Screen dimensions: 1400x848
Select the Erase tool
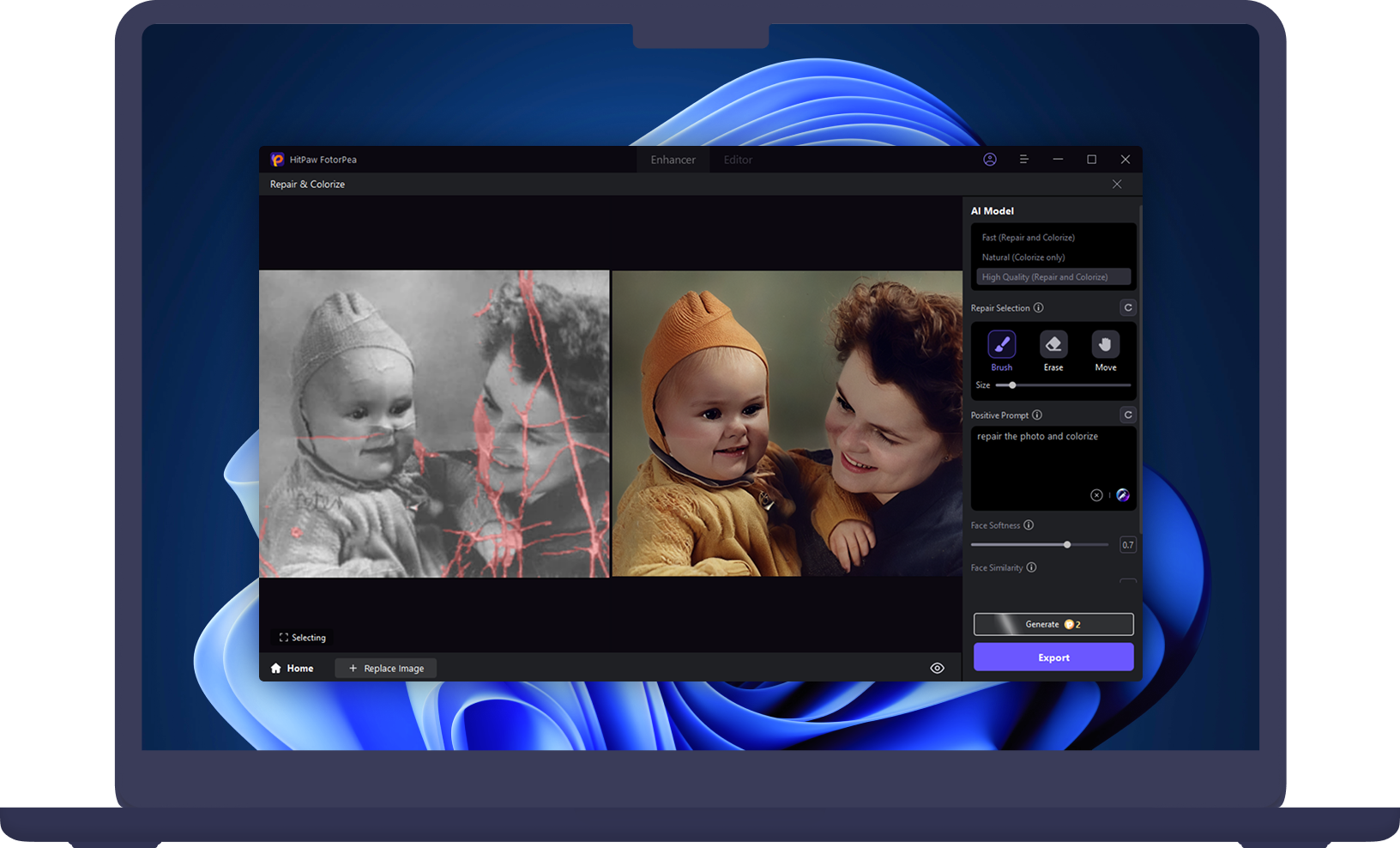[1053, 345]
